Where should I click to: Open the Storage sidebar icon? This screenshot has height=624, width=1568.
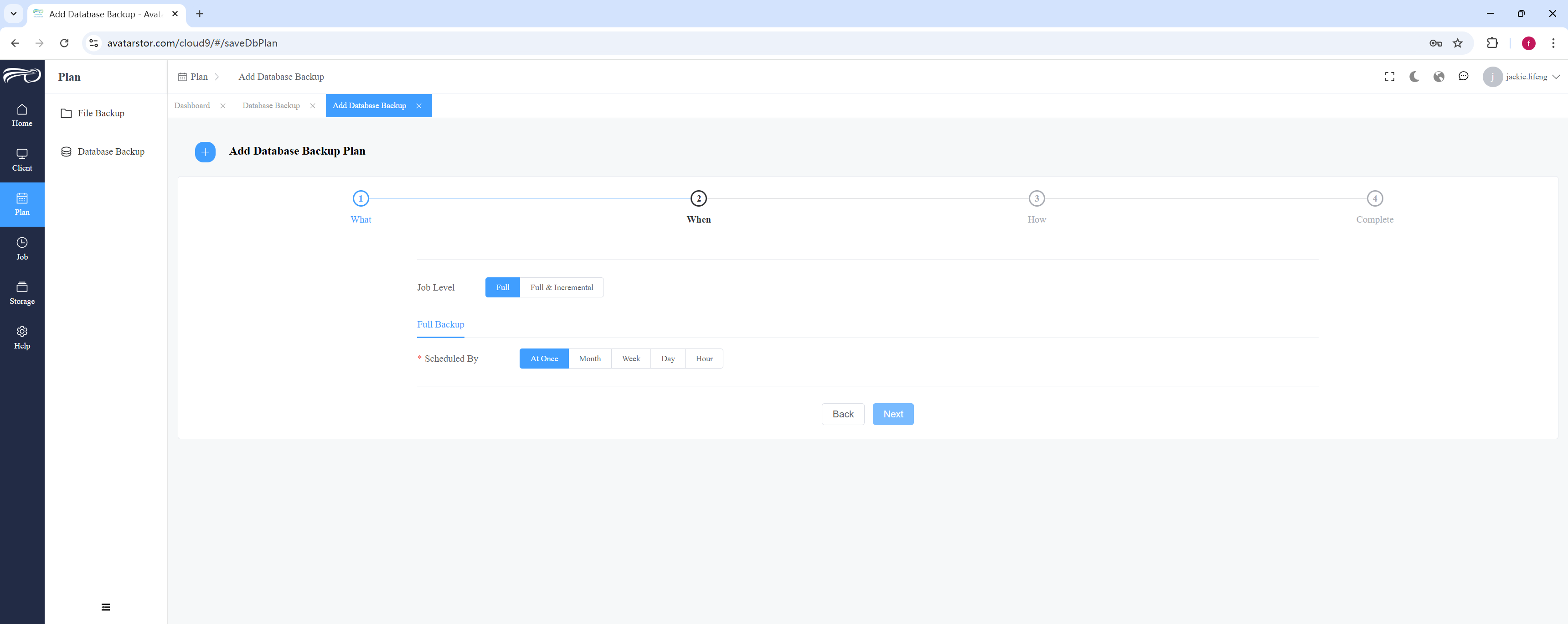pyautogui.click(x=22, y=287)
